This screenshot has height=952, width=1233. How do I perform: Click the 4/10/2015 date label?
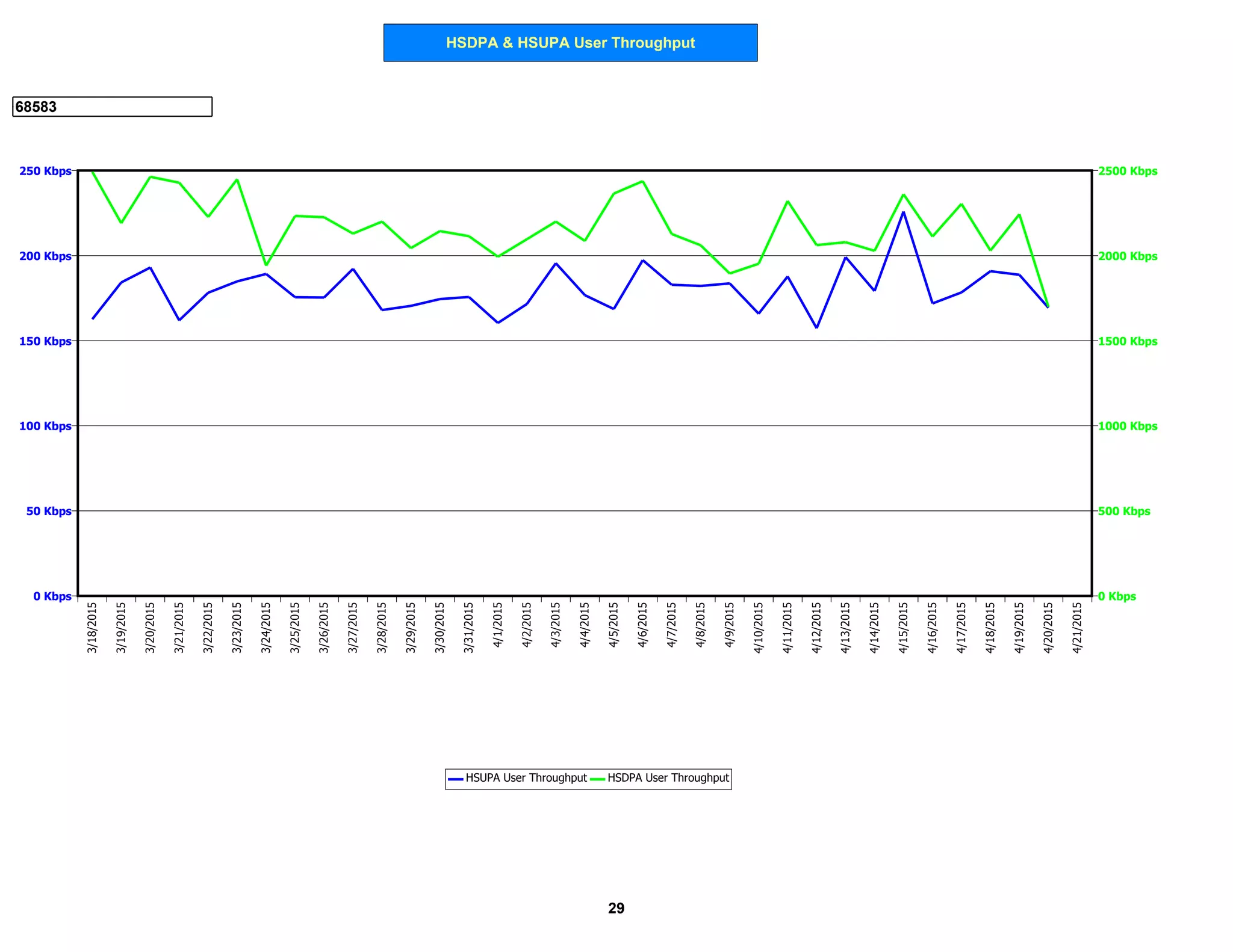(759, 628)
